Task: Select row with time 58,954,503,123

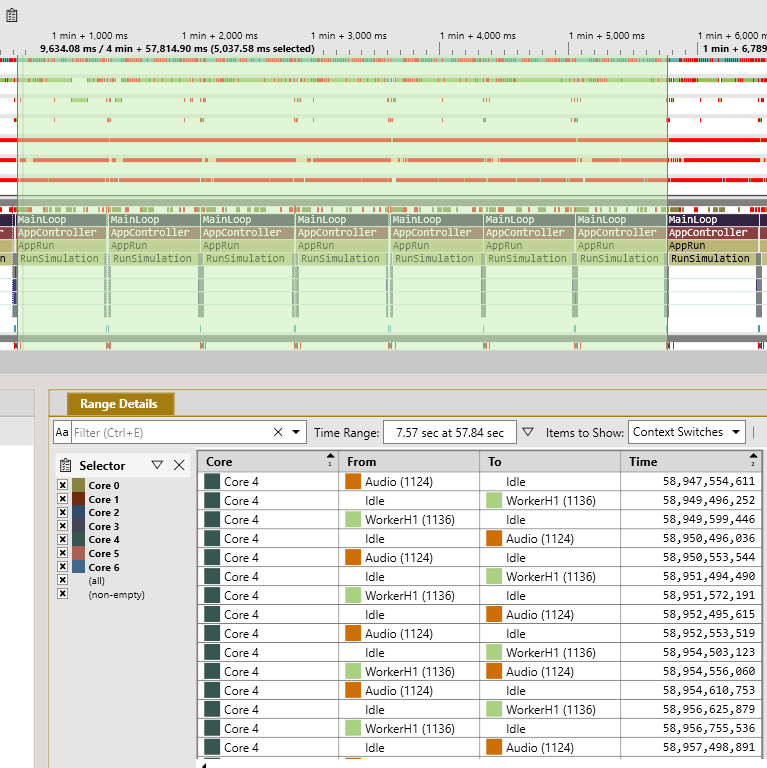Action: [x=479, y=652]
